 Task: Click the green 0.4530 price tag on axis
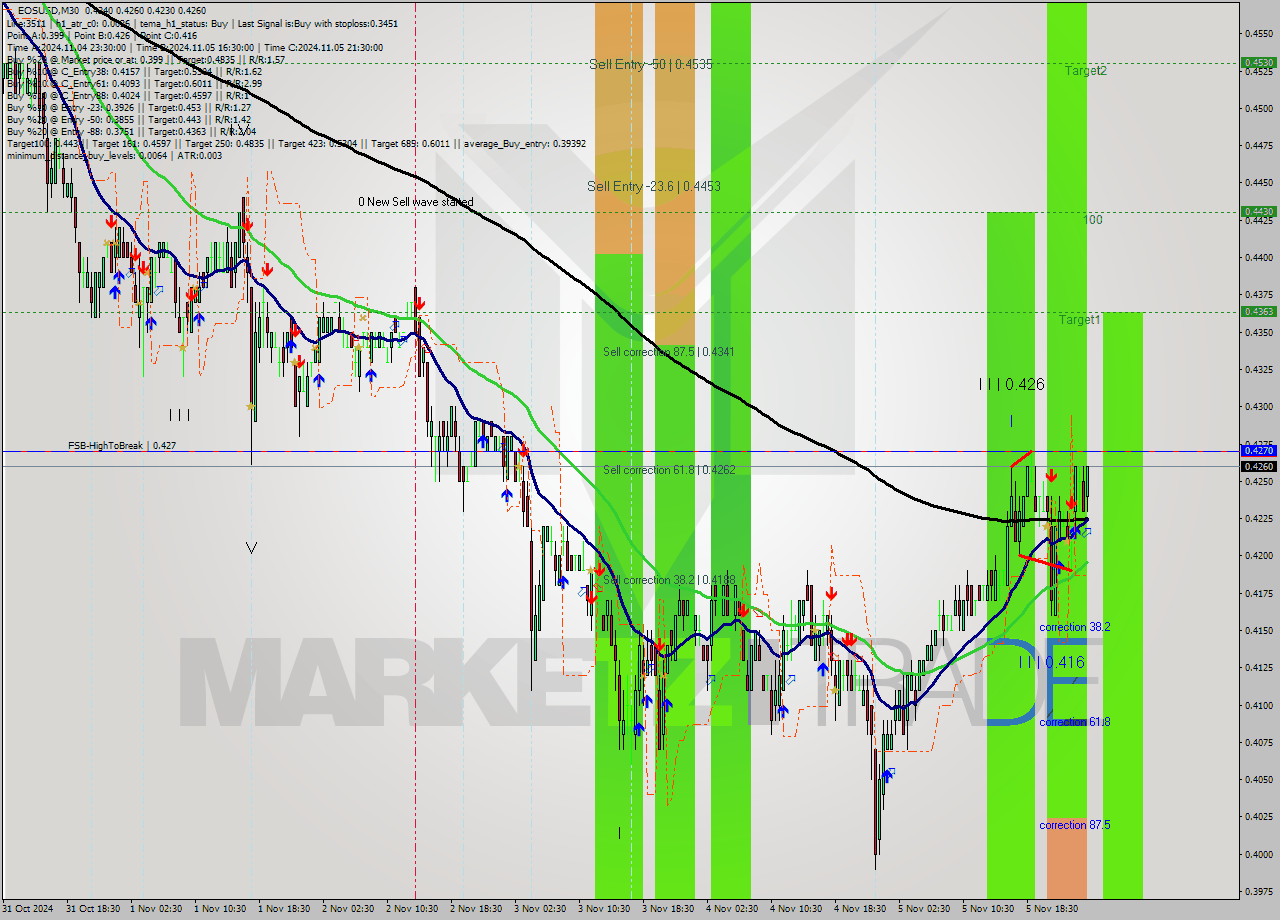click(x=1258, y=62)
